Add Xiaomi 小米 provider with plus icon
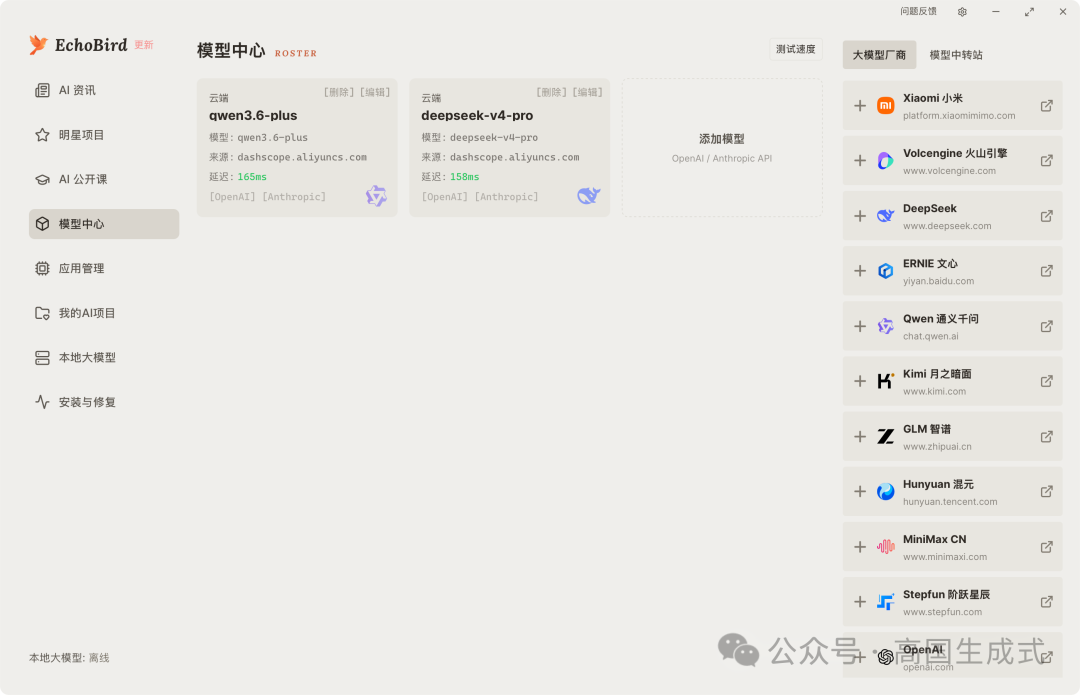 coord(860,105)
